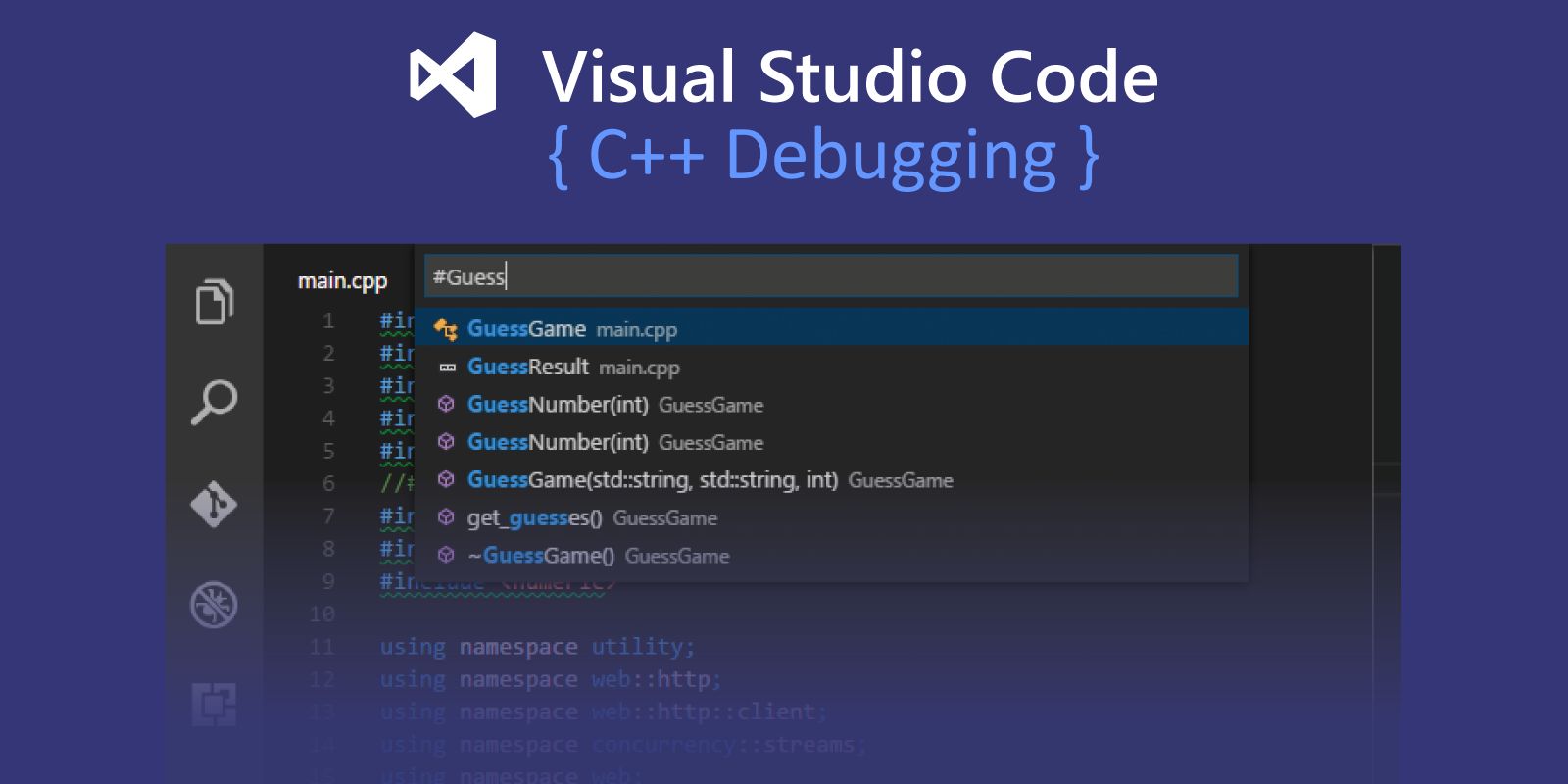Choose GuessGame(std::string, std::string, int) constructor result
Screen dimensions: 1568x784
coord(831,479)
